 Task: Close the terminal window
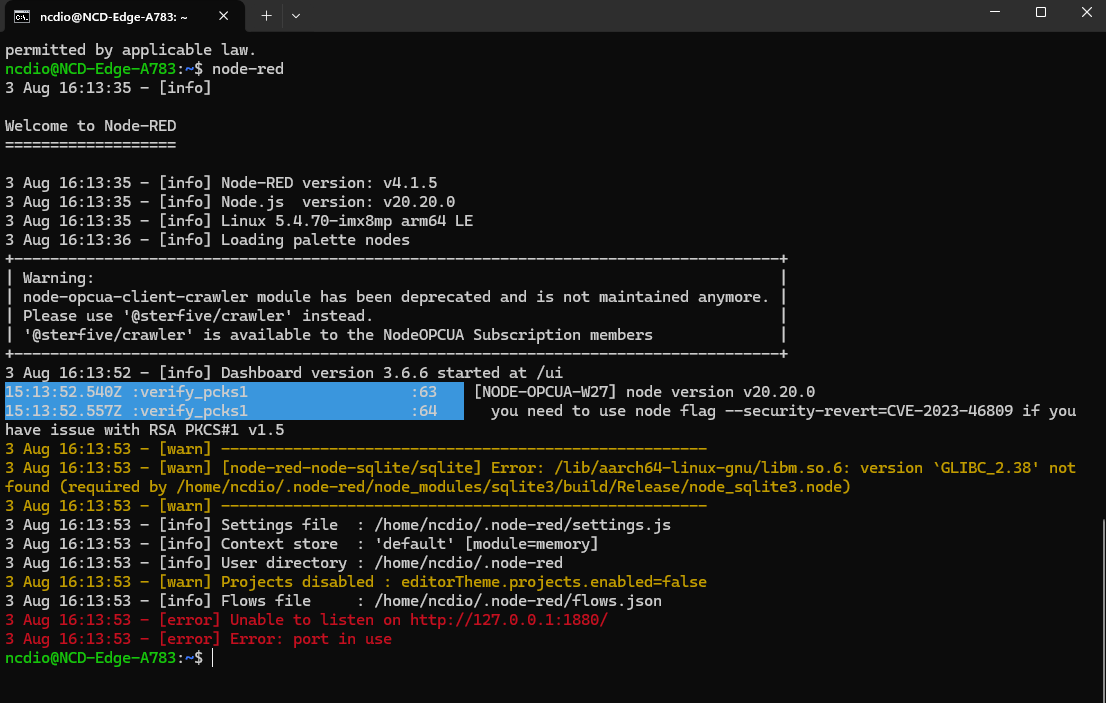[x=1086, y=12]
